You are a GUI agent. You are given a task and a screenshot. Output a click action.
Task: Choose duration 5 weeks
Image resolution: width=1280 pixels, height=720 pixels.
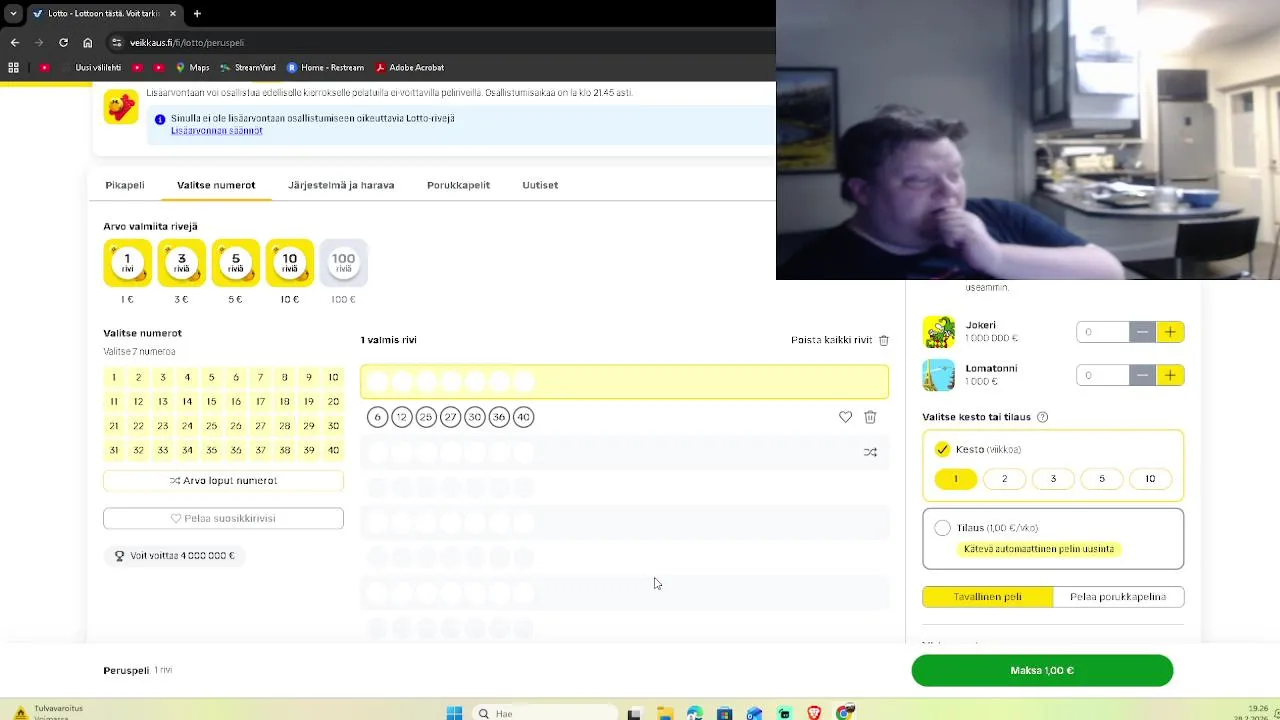(x=1102, y=479)
